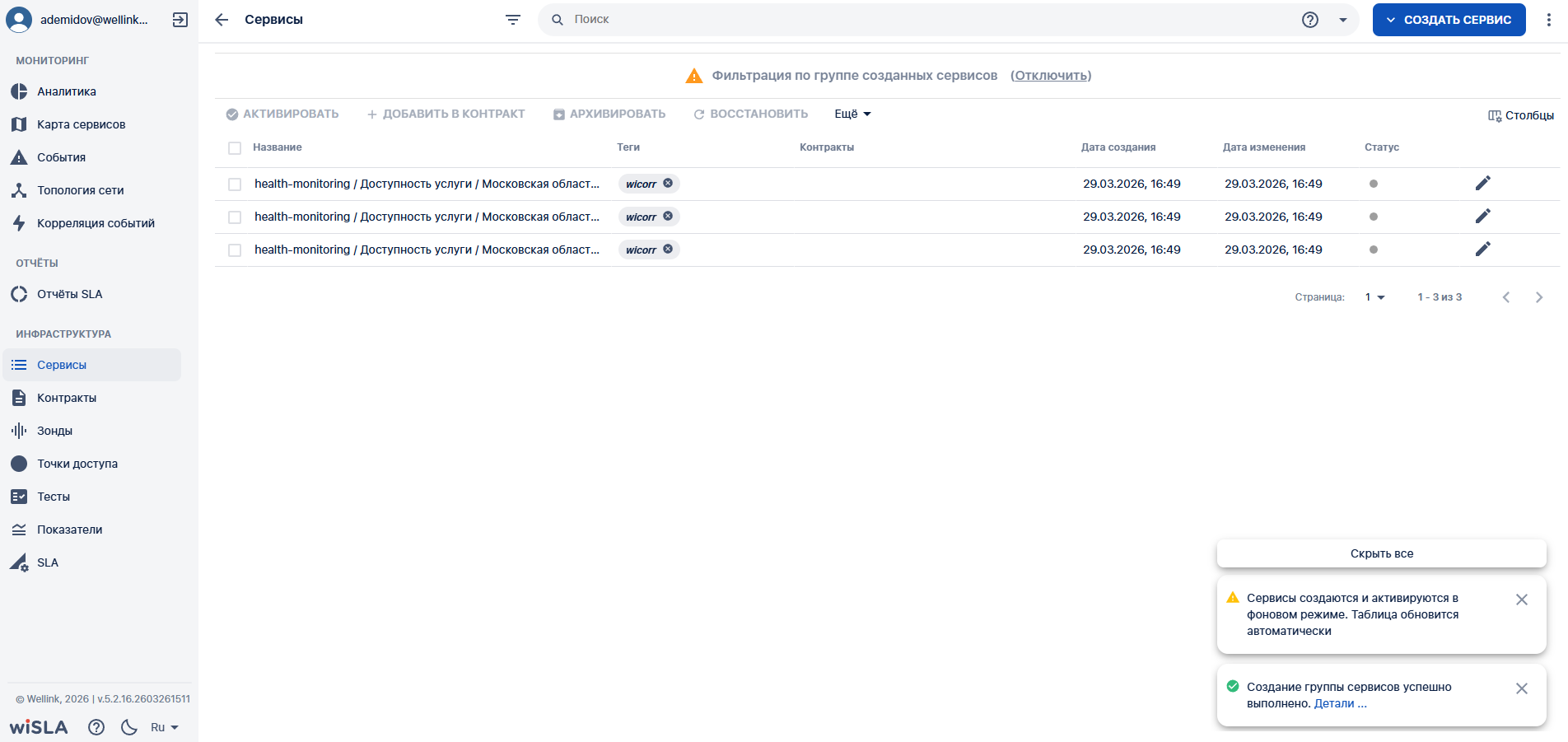Click the Активировать toolbar button
The width and height of the screenshot is (1568, 742).
coord(282,114)
